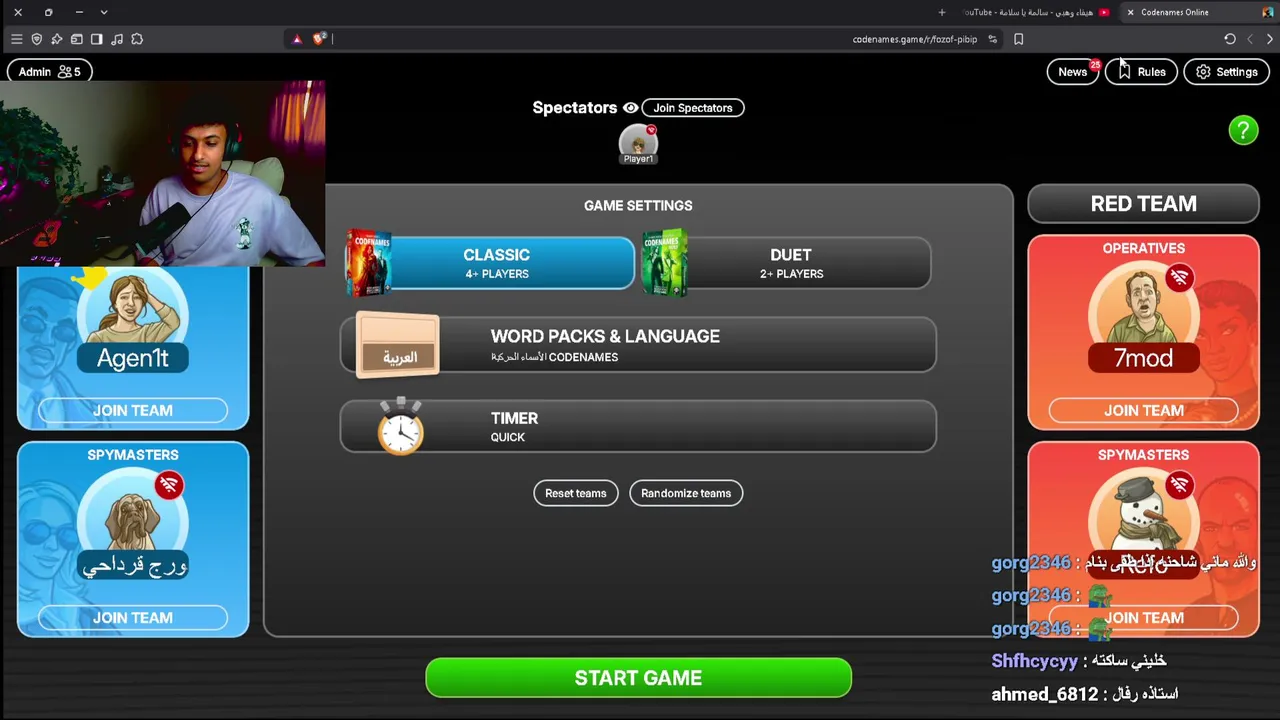Open a new browser tab
1280x720 pixels.
click(942, 12)
